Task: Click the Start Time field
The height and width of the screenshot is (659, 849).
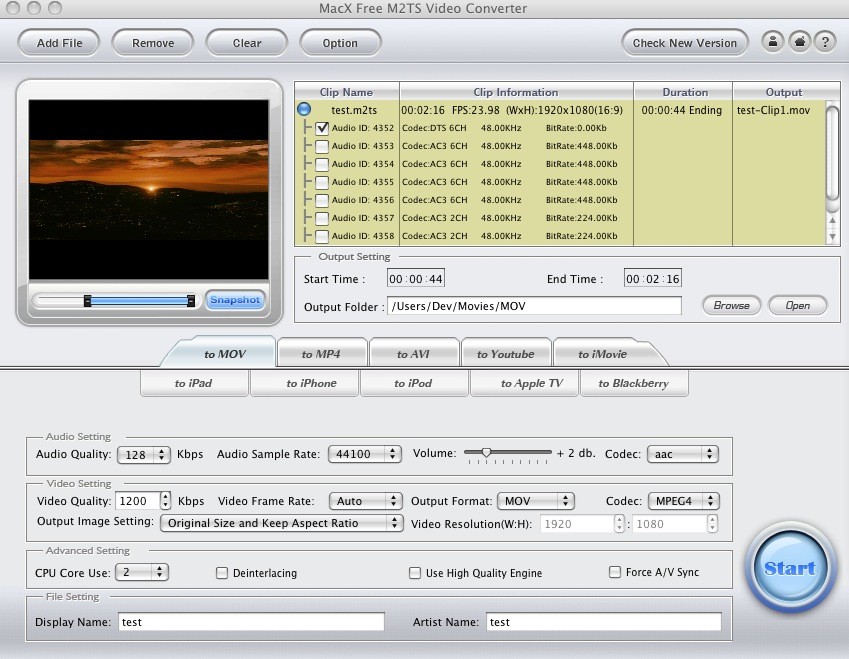Action: click(x=416, y=279)
